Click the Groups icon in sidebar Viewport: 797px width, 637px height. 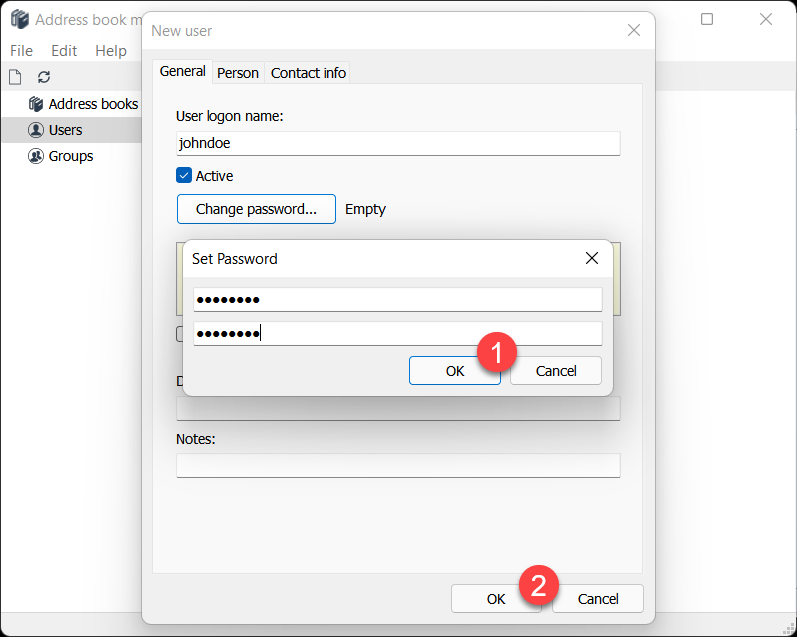pyautogui.click(x=36, y=156)
